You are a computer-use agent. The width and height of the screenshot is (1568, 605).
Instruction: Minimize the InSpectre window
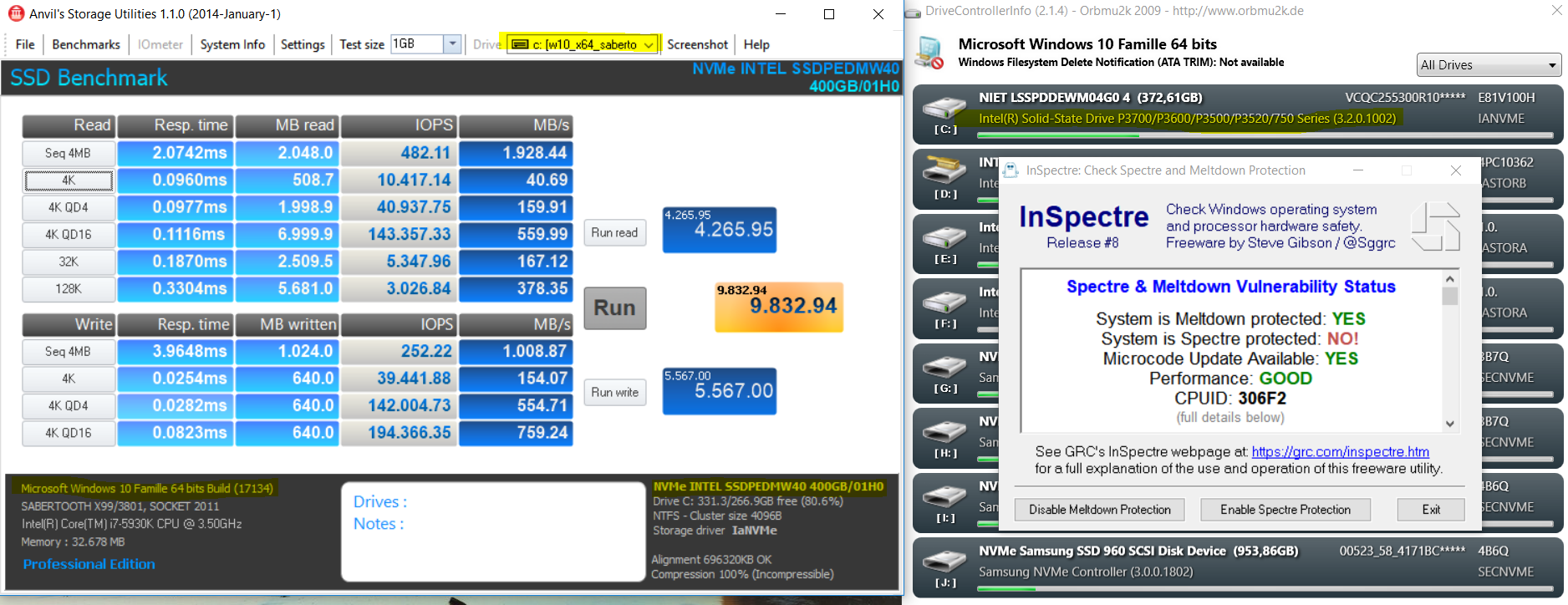1358,170
